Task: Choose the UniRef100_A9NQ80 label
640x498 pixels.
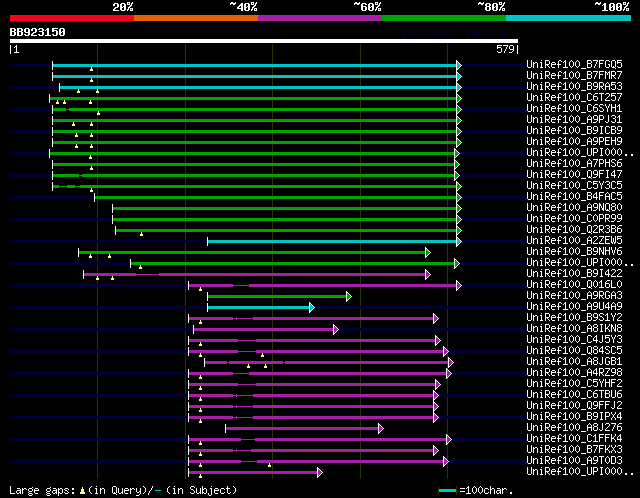Action: 574,208
